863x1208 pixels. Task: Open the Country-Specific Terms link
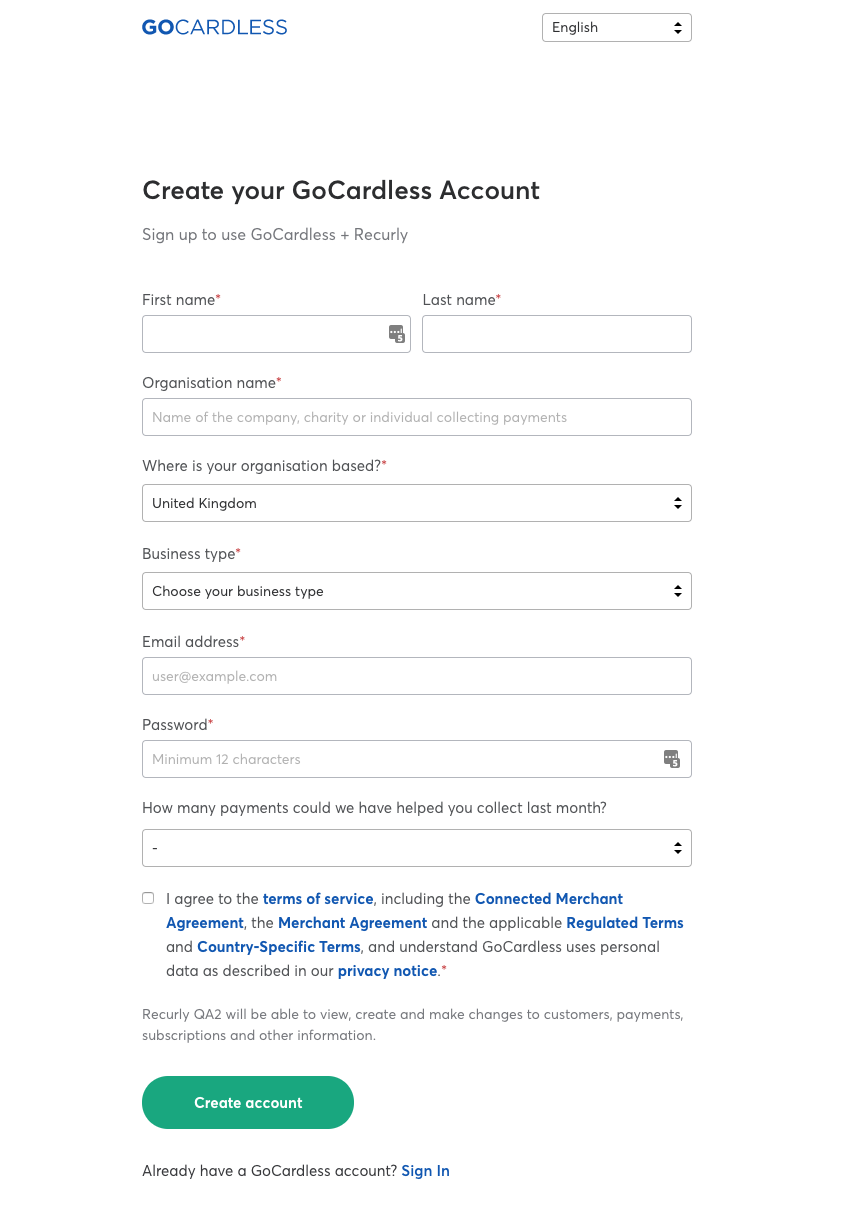278,947
